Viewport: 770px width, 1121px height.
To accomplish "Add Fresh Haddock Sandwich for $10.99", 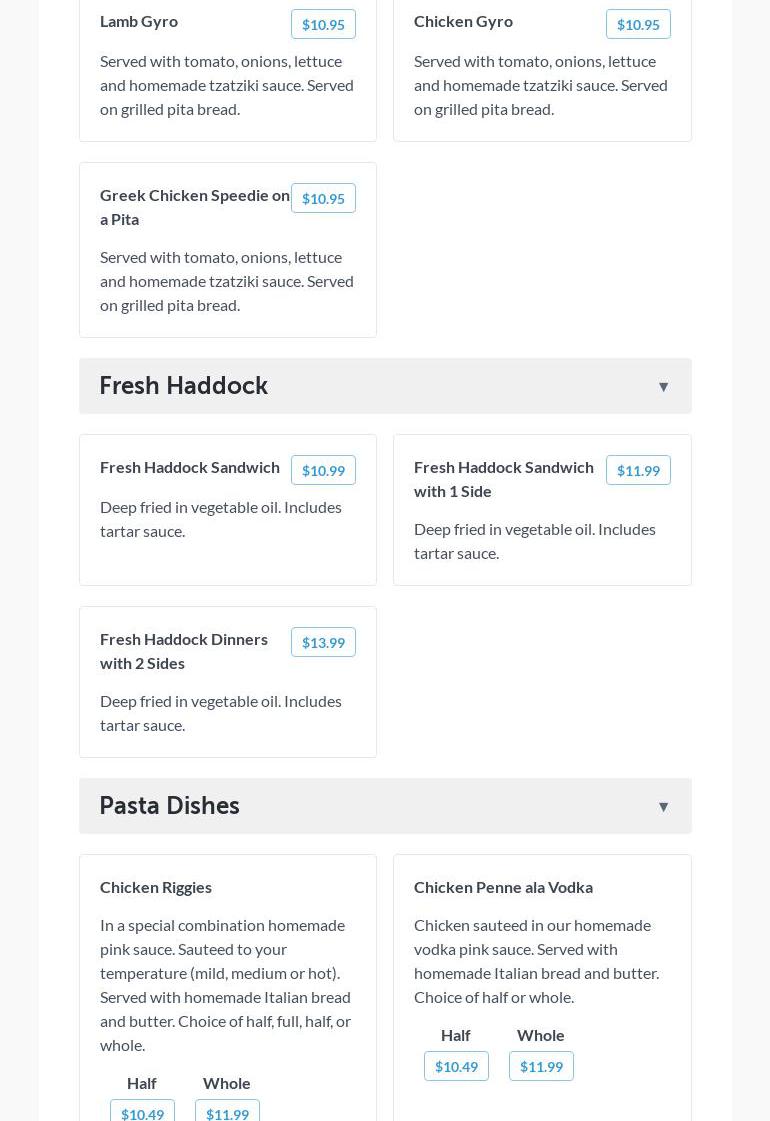I will [323, 470].
